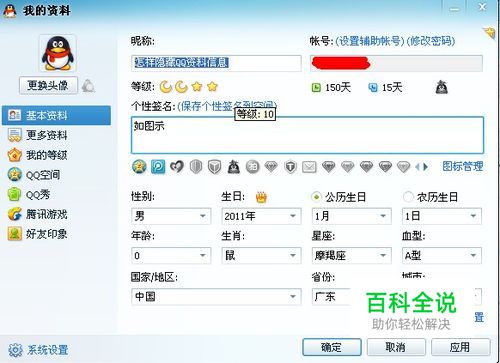Open 系统设置 text link

click(47, 350)
